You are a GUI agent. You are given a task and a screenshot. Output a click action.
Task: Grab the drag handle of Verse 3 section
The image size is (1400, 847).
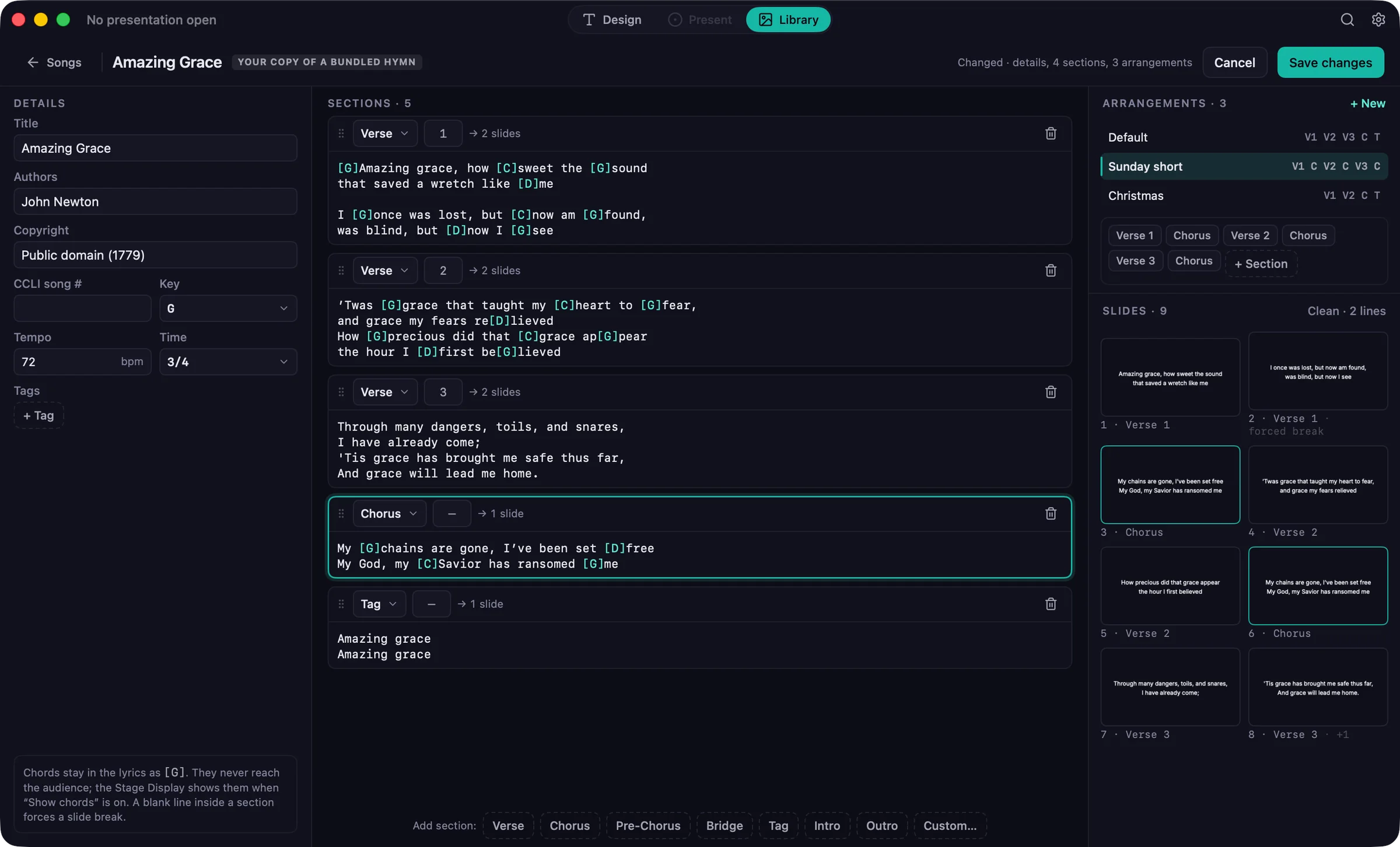(341, 392)
